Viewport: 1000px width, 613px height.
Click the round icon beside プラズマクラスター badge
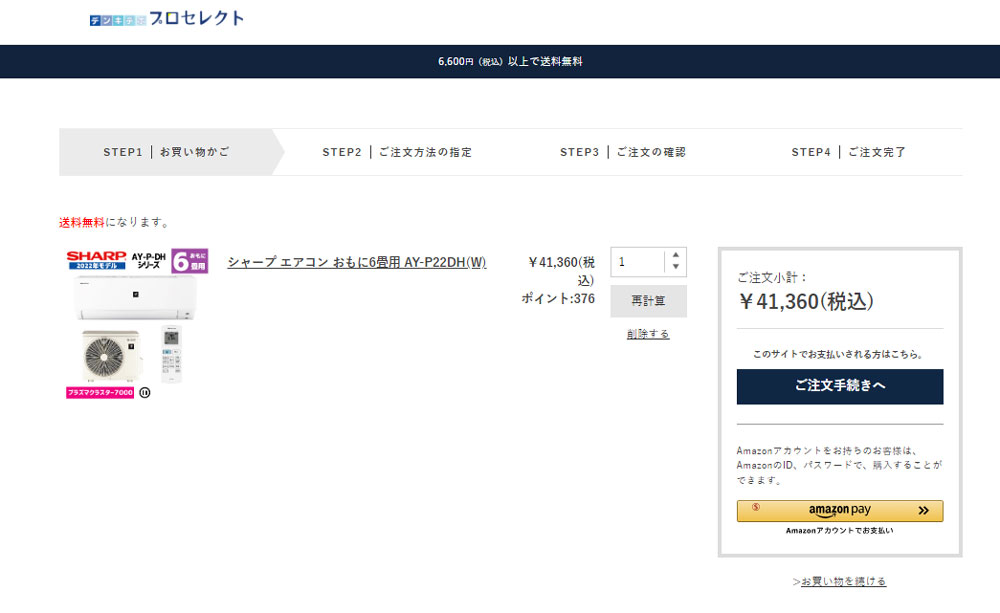click(145, 393)
